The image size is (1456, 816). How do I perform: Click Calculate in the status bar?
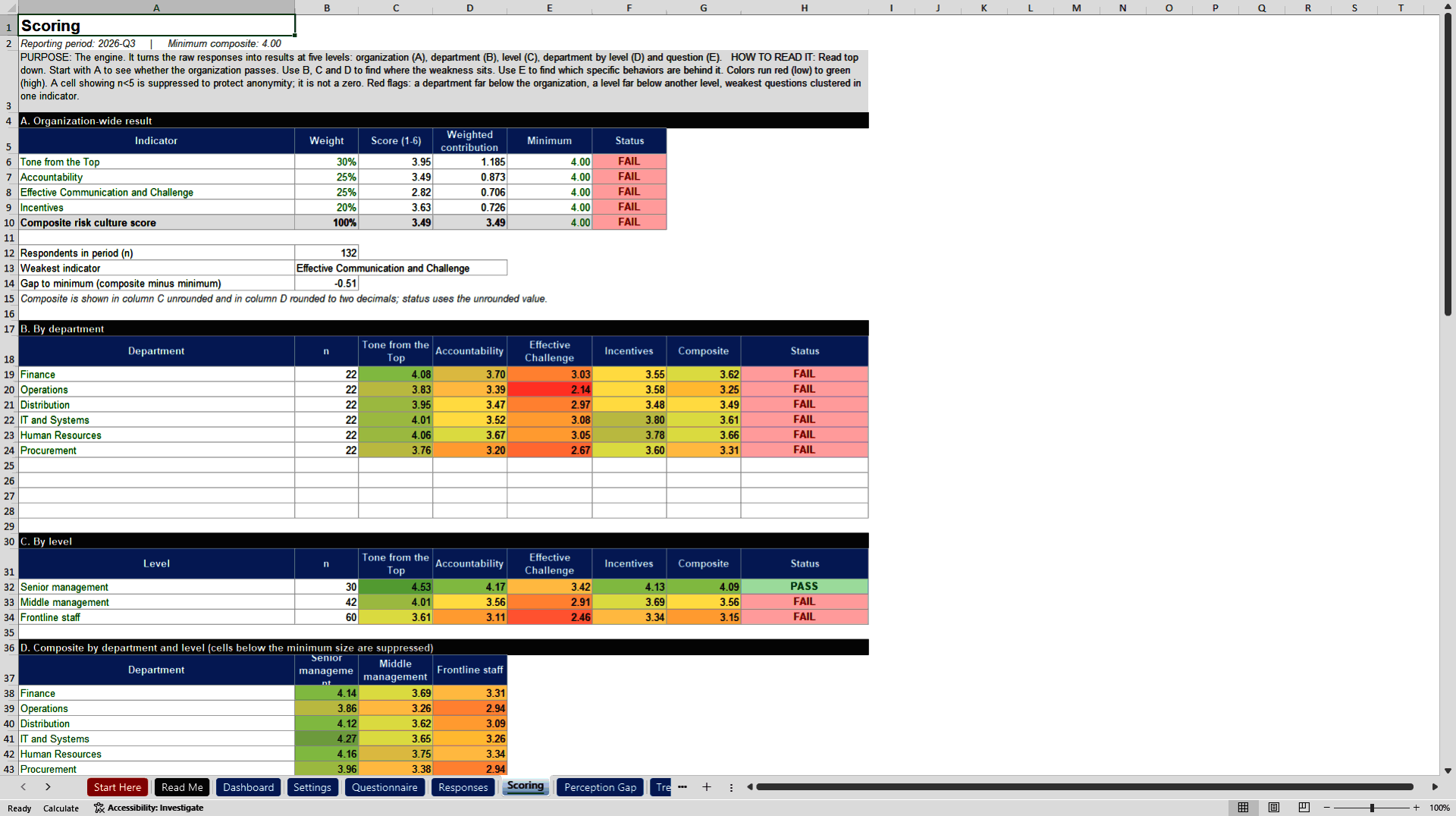pos(61,808)
